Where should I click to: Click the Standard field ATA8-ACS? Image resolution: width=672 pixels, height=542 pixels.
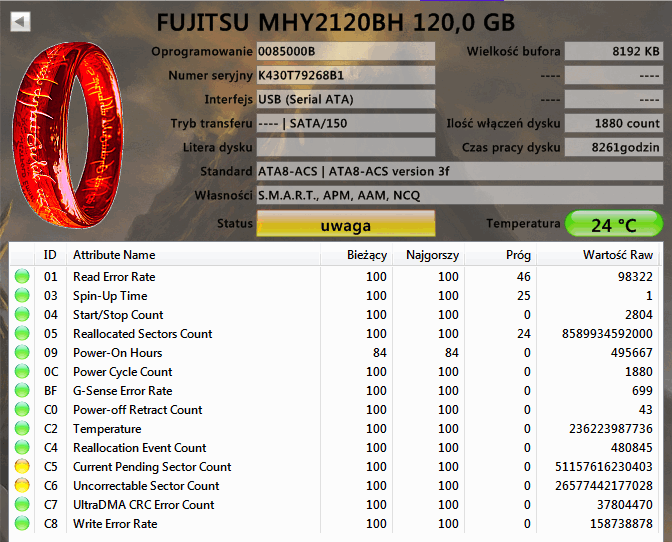(460, 171)
